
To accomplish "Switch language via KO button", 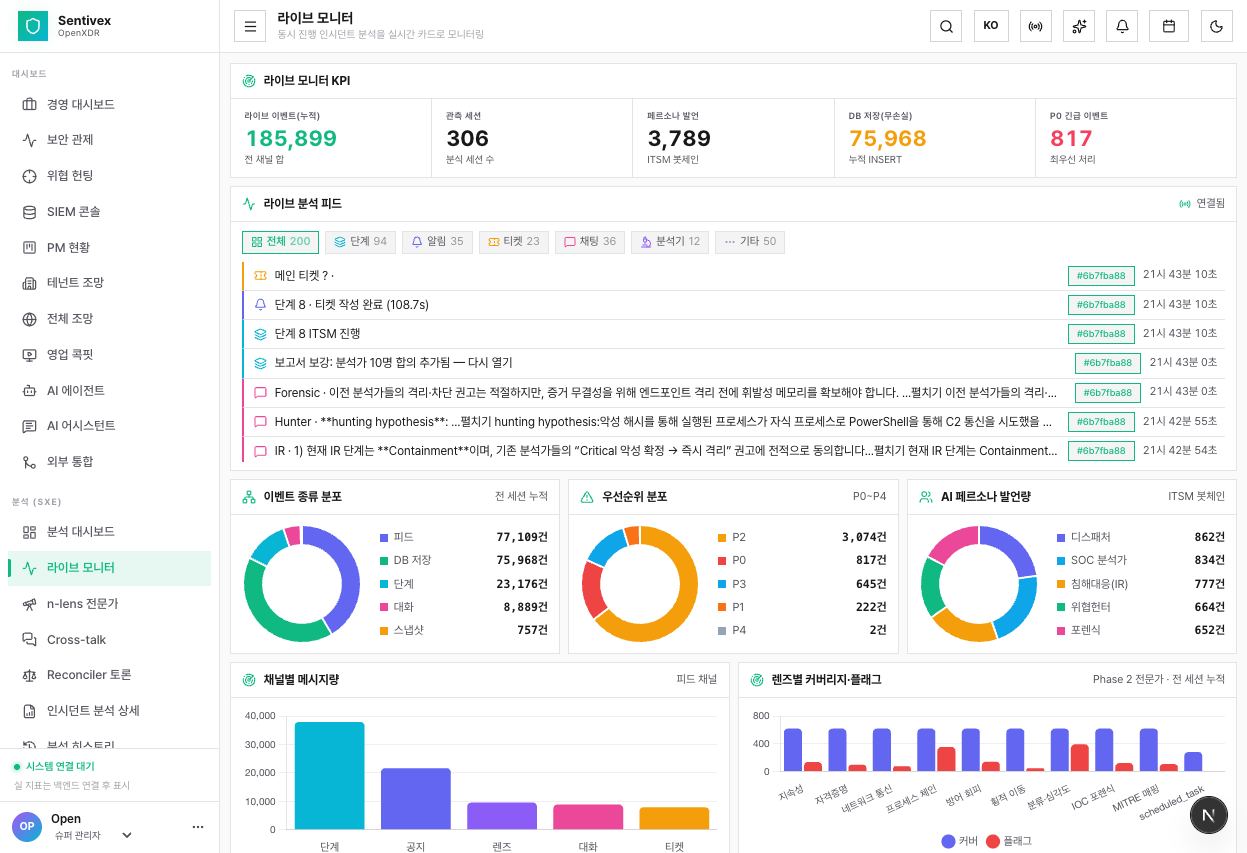I will 991,26.
